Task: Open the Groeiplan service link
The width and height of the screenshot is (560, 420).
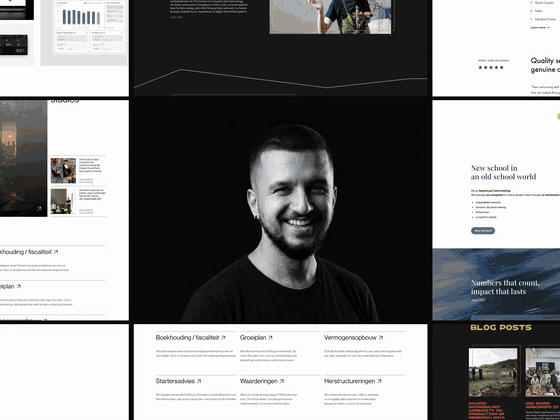Action: click(x=256, y=338)
